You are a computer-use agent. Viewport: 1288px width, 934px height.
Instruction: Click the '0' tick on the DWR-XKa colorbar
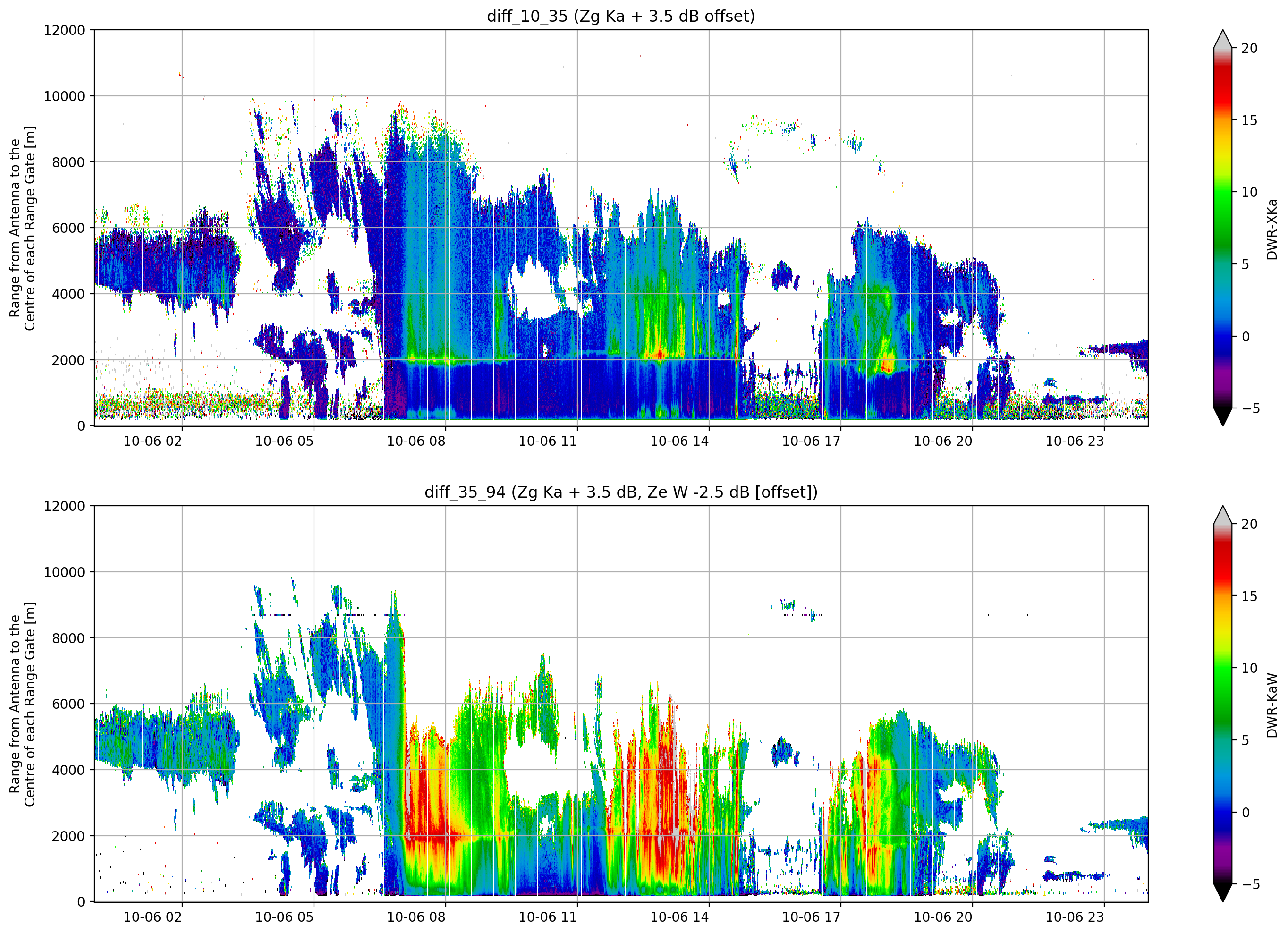coord(1245,336)
